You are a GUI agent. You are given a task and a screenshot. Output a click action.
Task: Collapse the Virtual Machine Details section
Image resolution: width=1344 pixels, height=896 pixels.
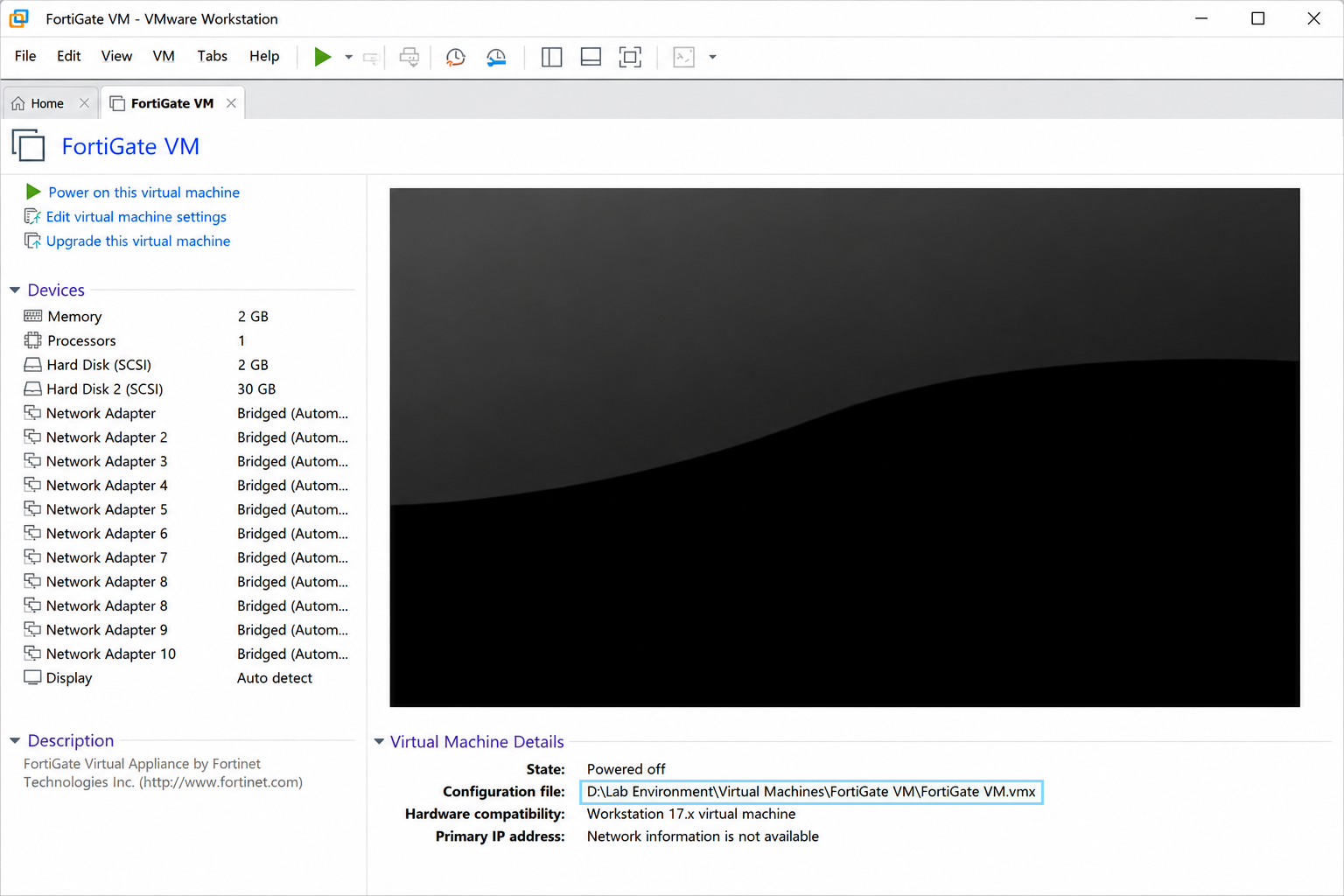[379, 741]
